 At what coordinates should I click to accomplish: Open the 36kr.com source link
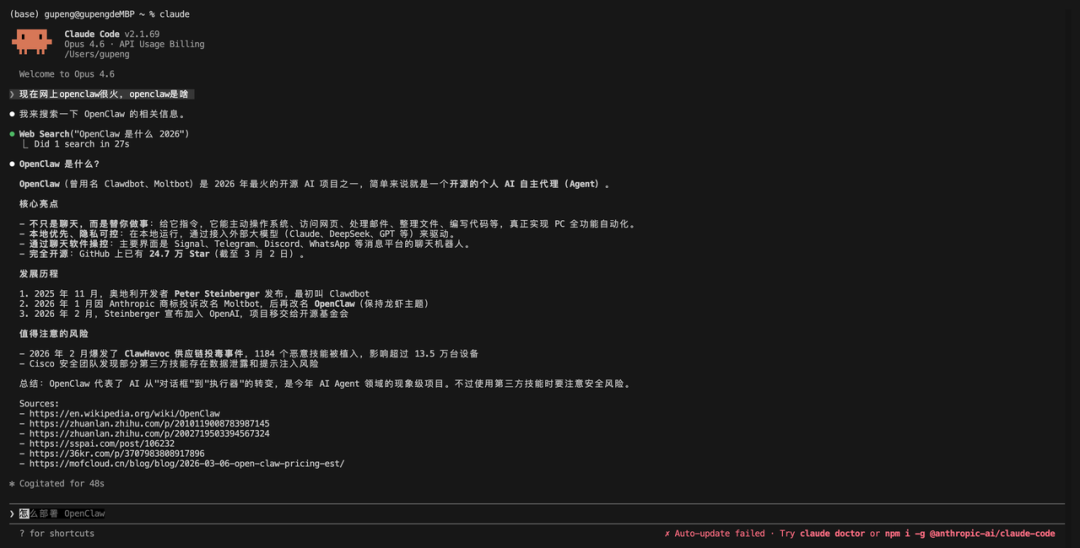[x=117, y=454]
